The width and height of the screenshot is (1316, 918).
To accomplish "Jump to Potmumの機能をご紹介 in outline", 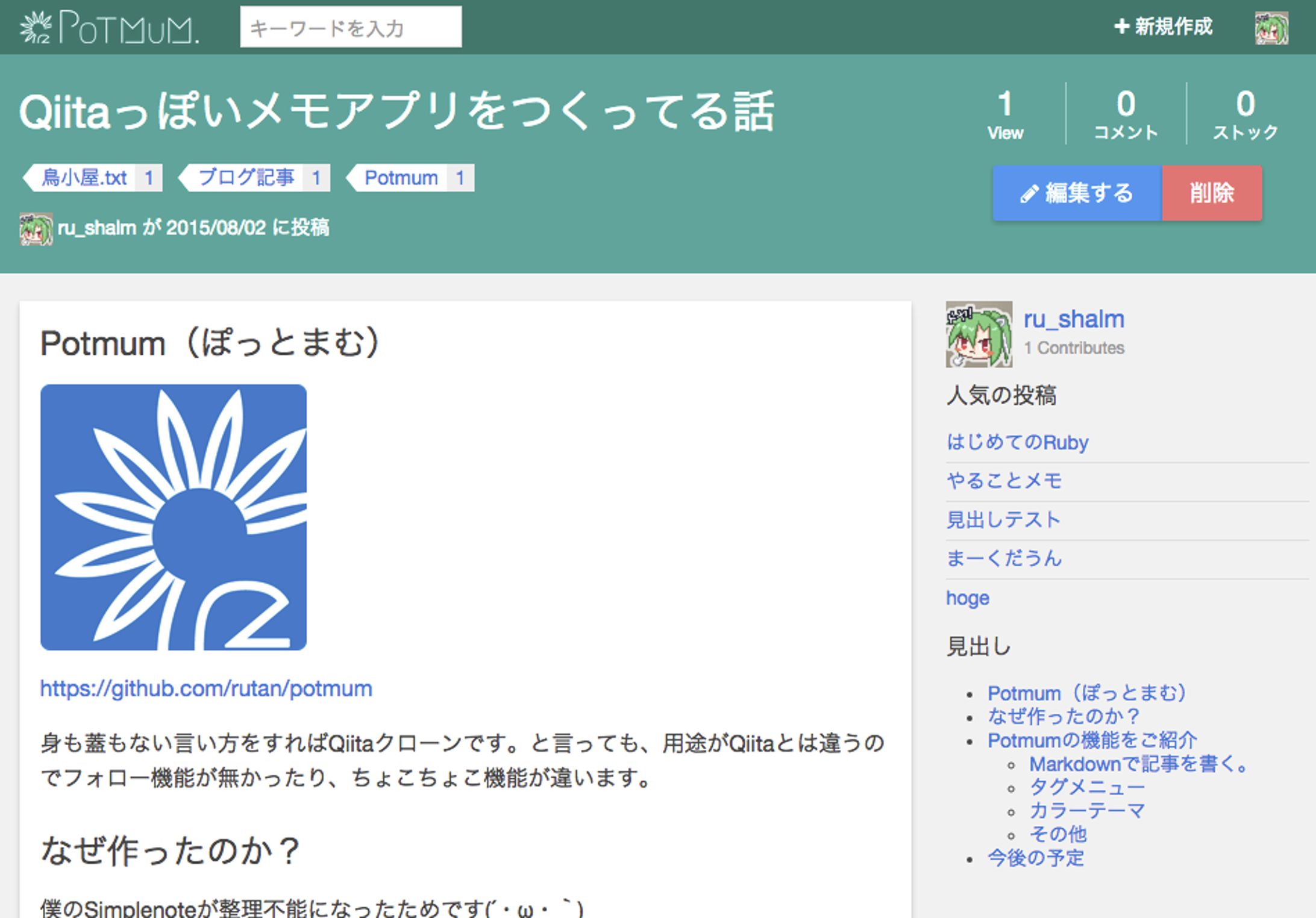I will (1092, 740).
